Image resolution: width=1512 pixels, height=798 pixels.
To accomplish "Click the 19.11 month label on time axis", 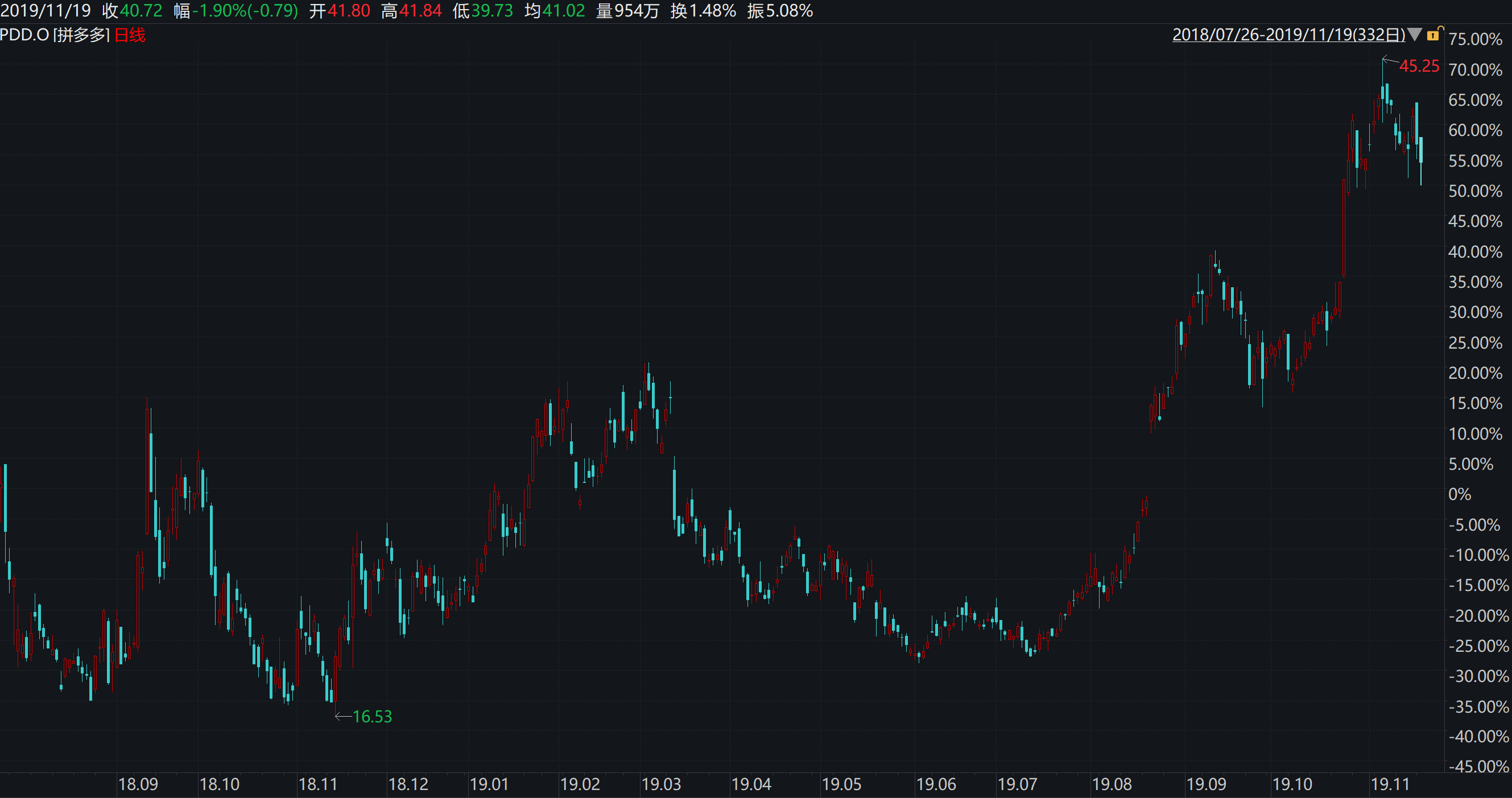I will pos(1389,784).
